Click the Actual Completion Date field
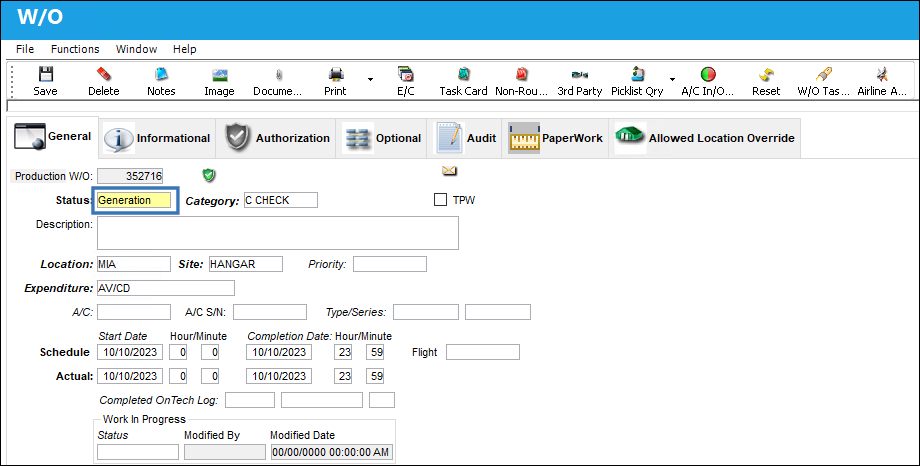Screen dimensions: 920x466 click(279, 376)
